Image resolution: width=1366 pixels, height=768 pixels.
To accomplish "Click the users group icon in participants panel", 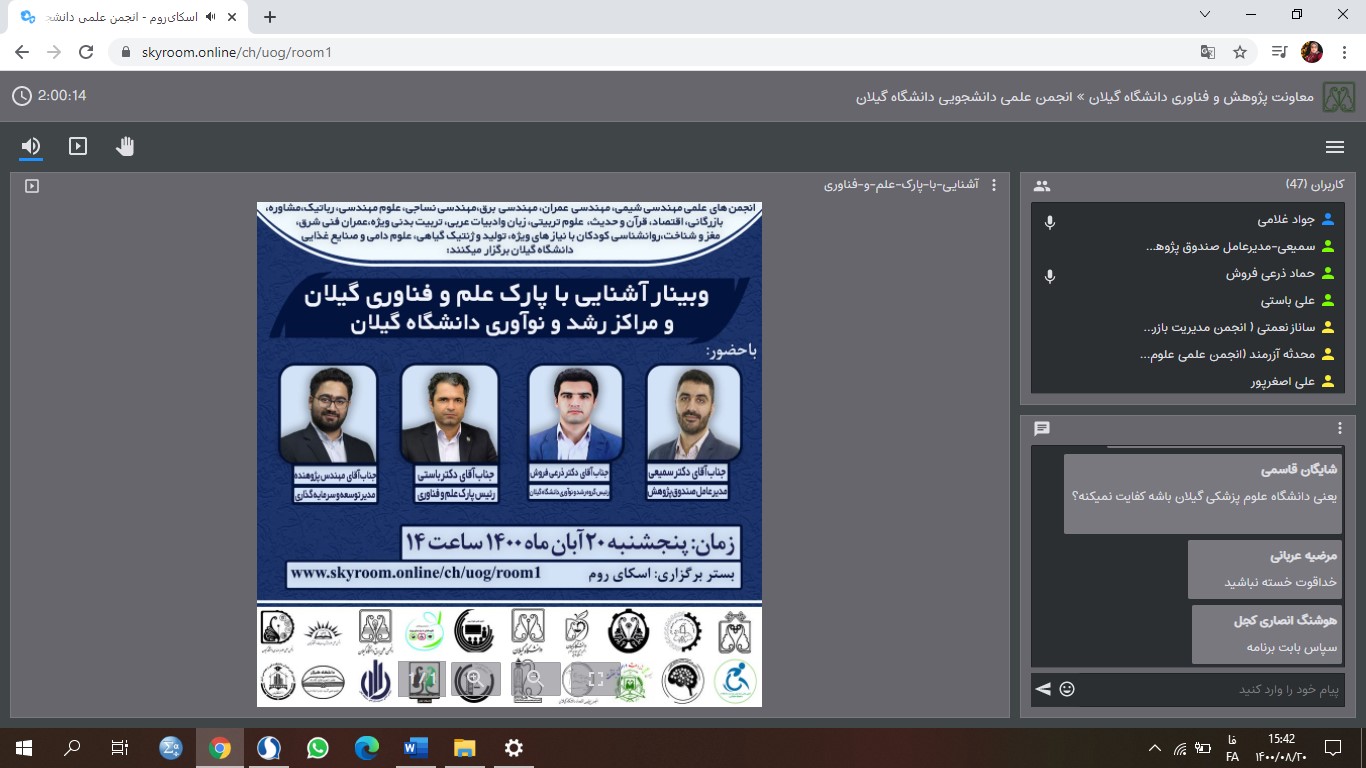I will [x=1042, y=185].
